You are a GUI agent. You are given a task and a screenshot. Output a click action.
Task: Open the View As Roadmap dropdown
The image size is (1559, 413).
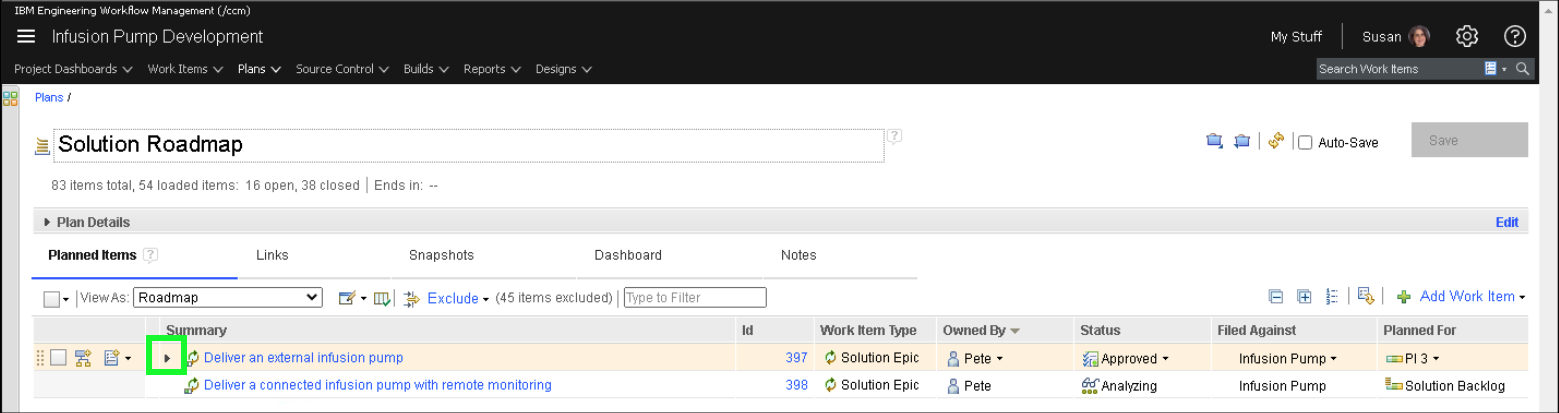pos(227,298)
